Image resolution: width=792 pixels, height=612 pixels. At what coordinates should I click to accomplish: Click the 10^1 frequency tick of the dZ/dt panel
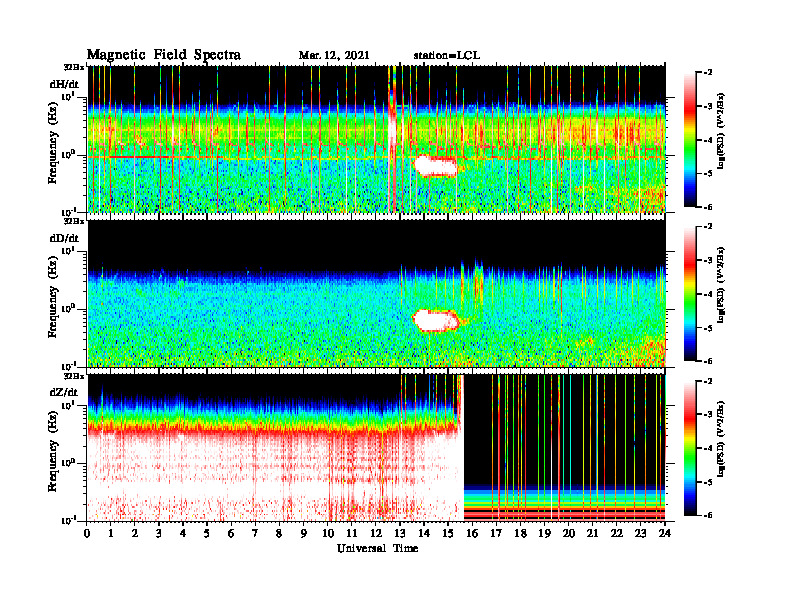(x=68, y=404)
